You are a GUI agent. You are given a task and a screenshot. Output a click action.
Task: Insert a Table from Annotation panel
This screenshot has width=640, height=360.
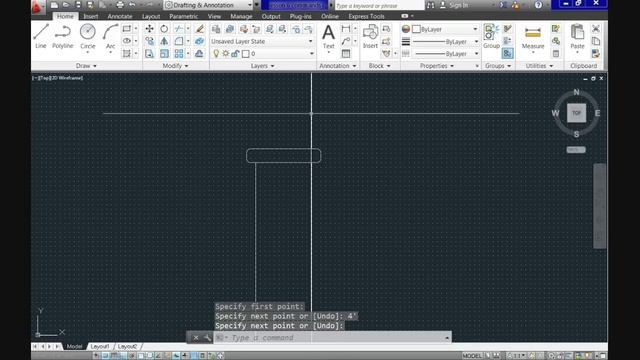[346, 53]
